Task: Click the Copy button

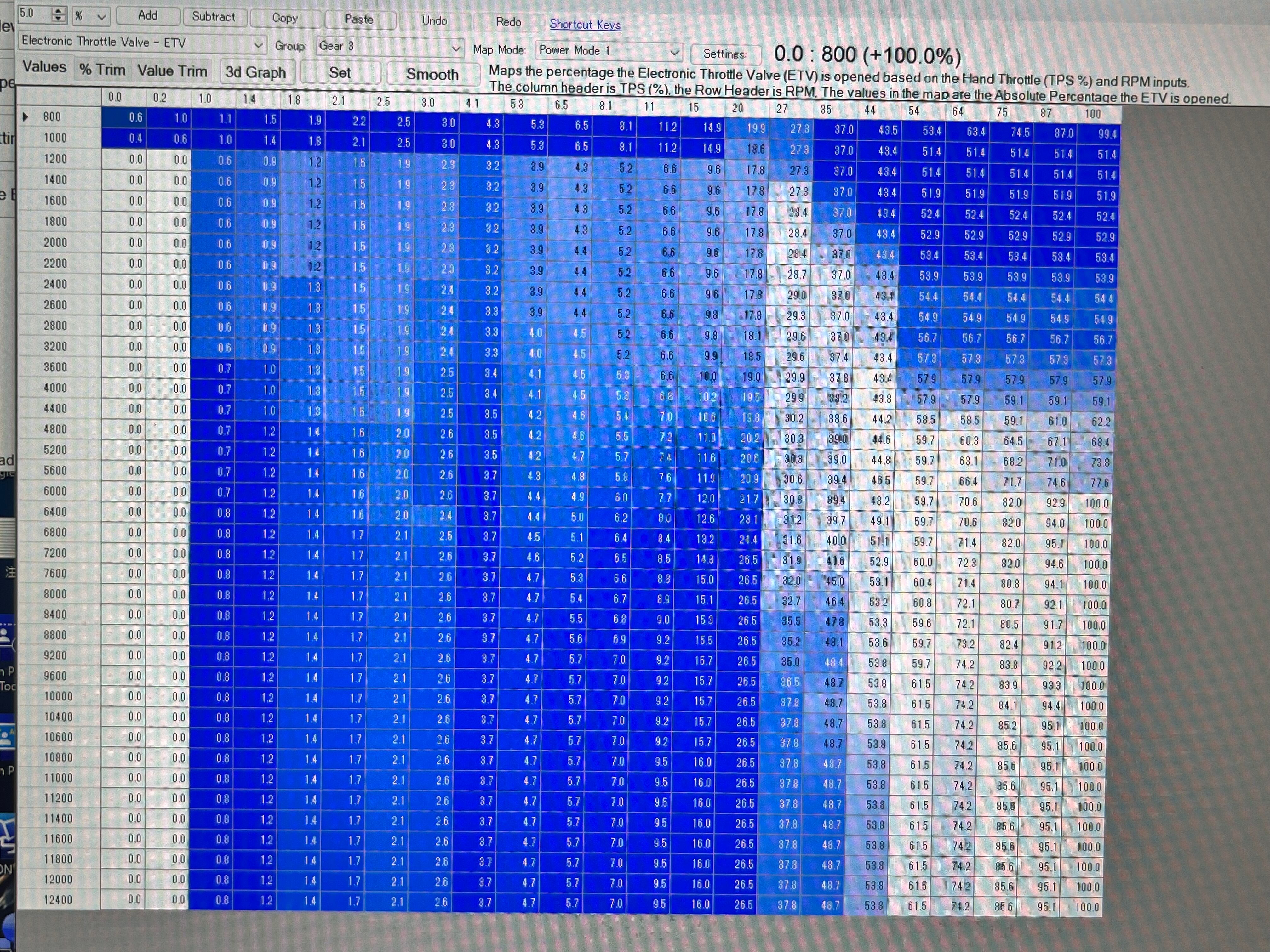Action: click(x=285, y=18)
